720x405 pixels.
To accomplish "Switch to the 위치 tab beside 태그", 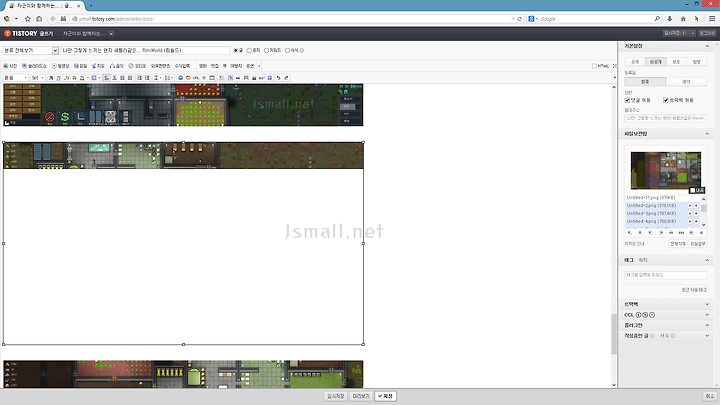I will coord(643,260).
